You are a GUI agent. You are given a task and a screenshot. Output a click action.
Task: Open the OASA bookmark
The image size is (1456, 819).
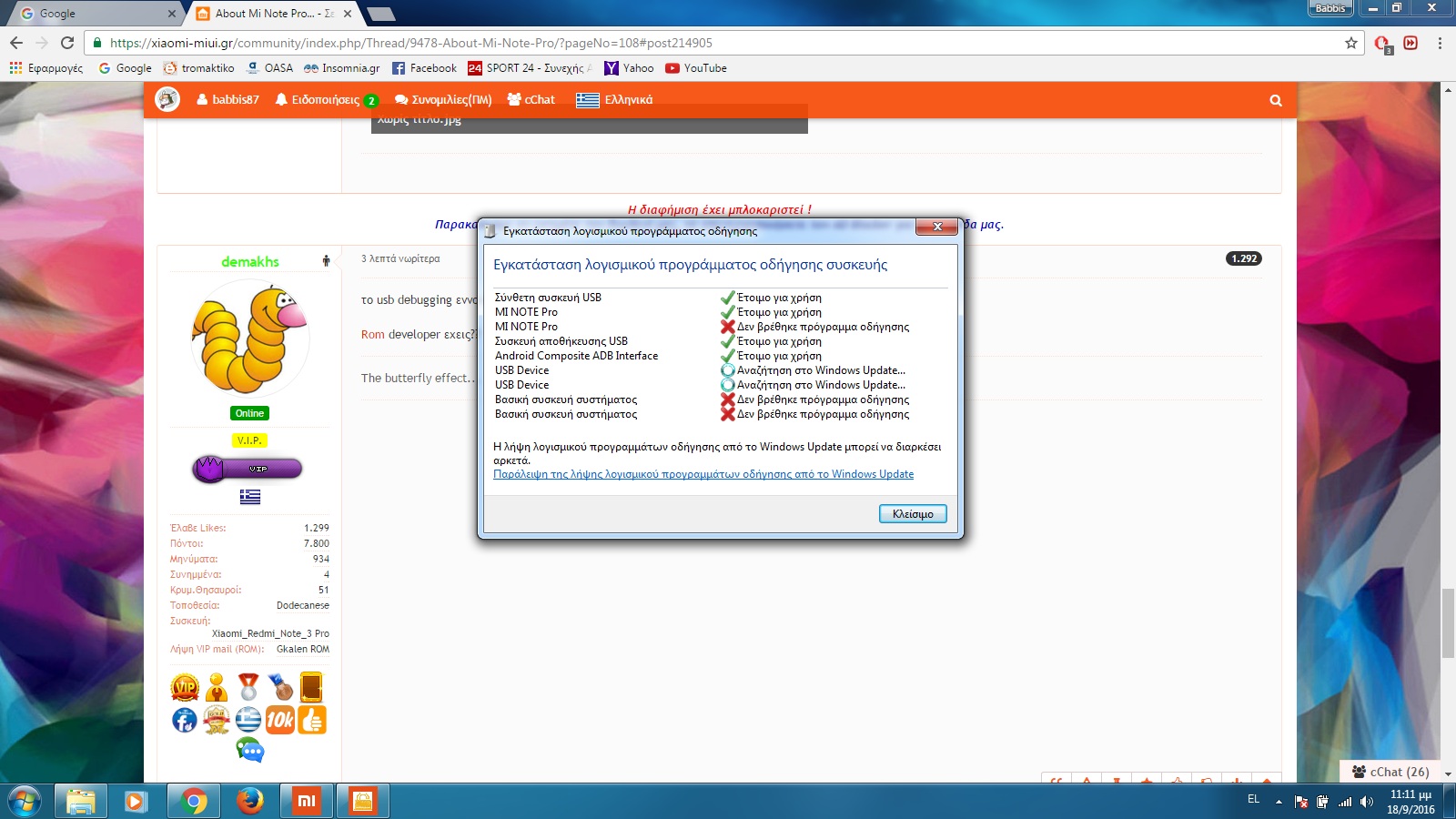[x=269, y=68]
